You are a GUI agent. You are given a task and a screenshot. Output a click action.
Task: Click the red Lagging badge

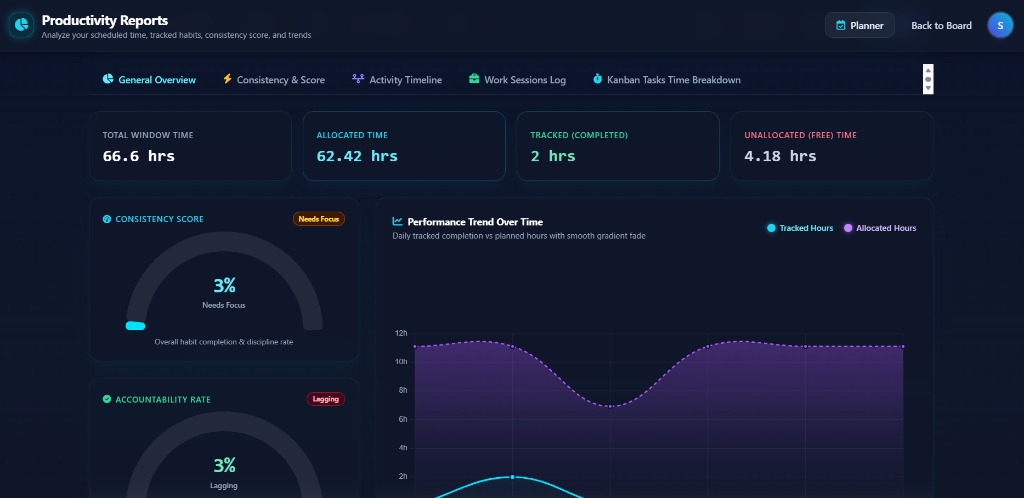click(x=326, y=399)
